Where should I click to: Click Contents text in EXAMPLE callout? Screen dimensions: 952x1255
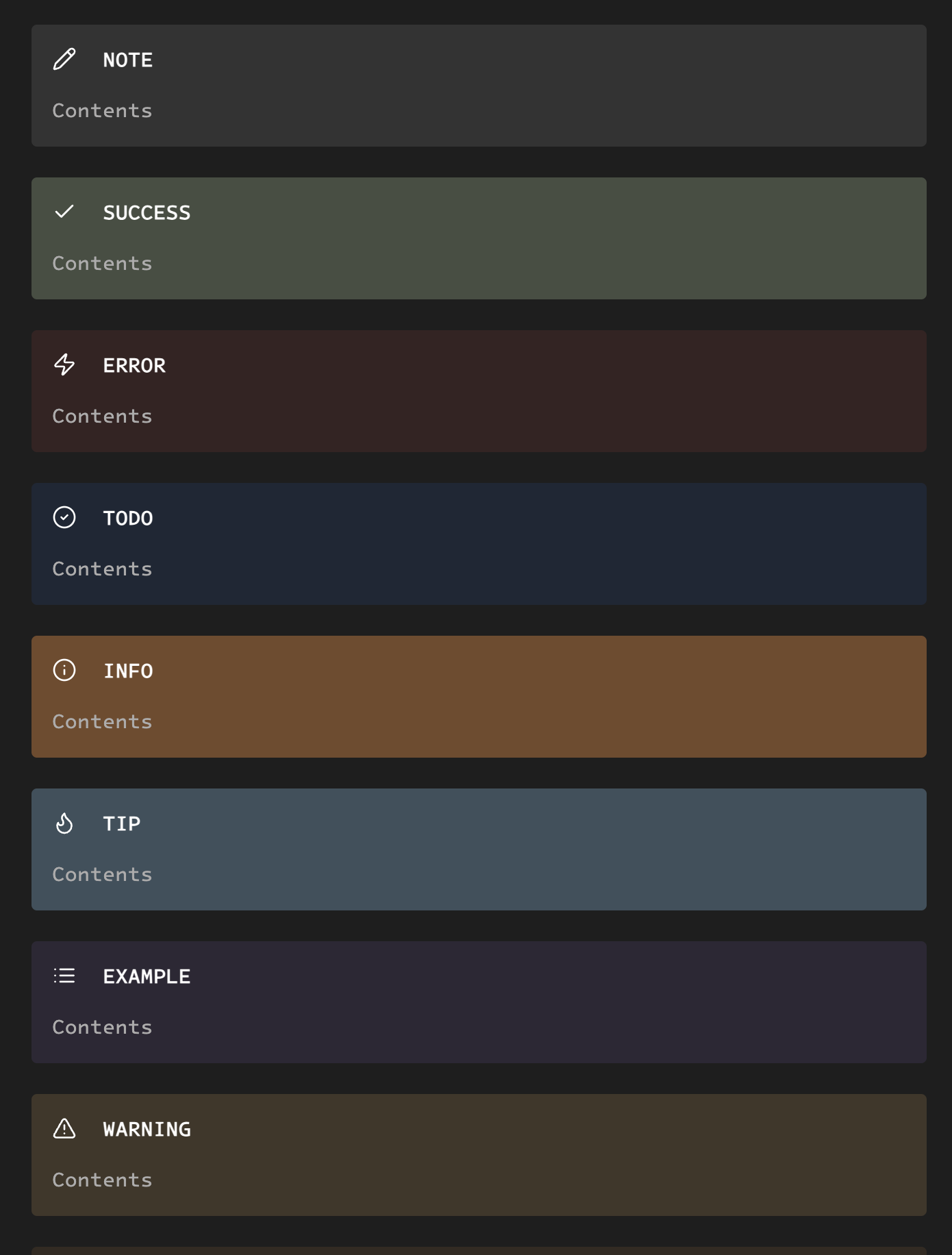[x=102, y=1028]
